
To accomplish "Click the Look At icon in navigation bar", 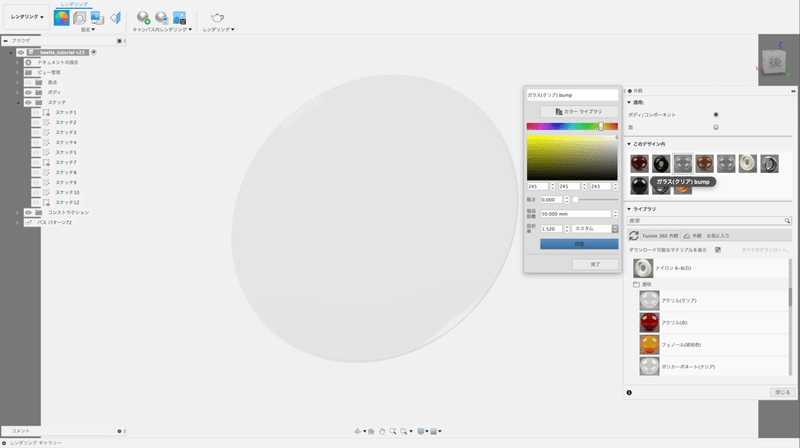I will tap(371, 431).
